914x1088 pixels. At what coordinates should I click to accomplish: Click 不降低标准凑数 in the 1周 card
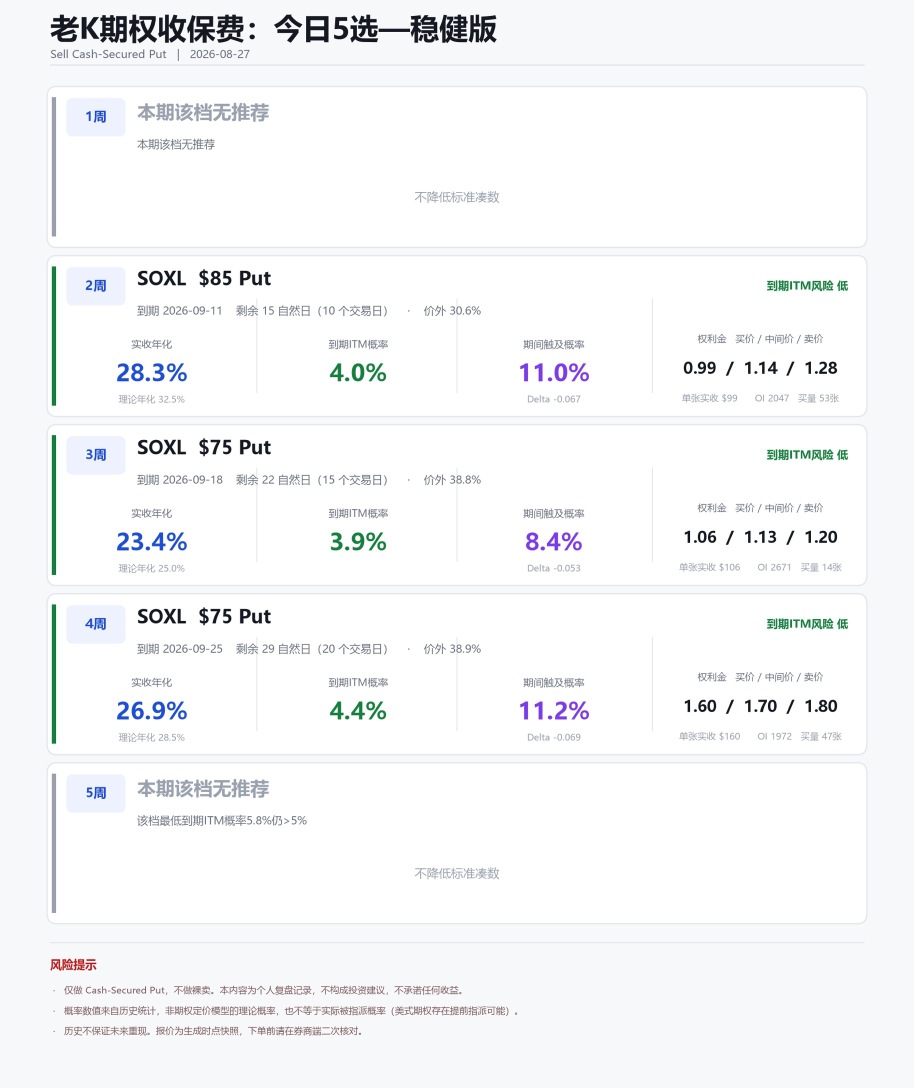pos(457,197)
